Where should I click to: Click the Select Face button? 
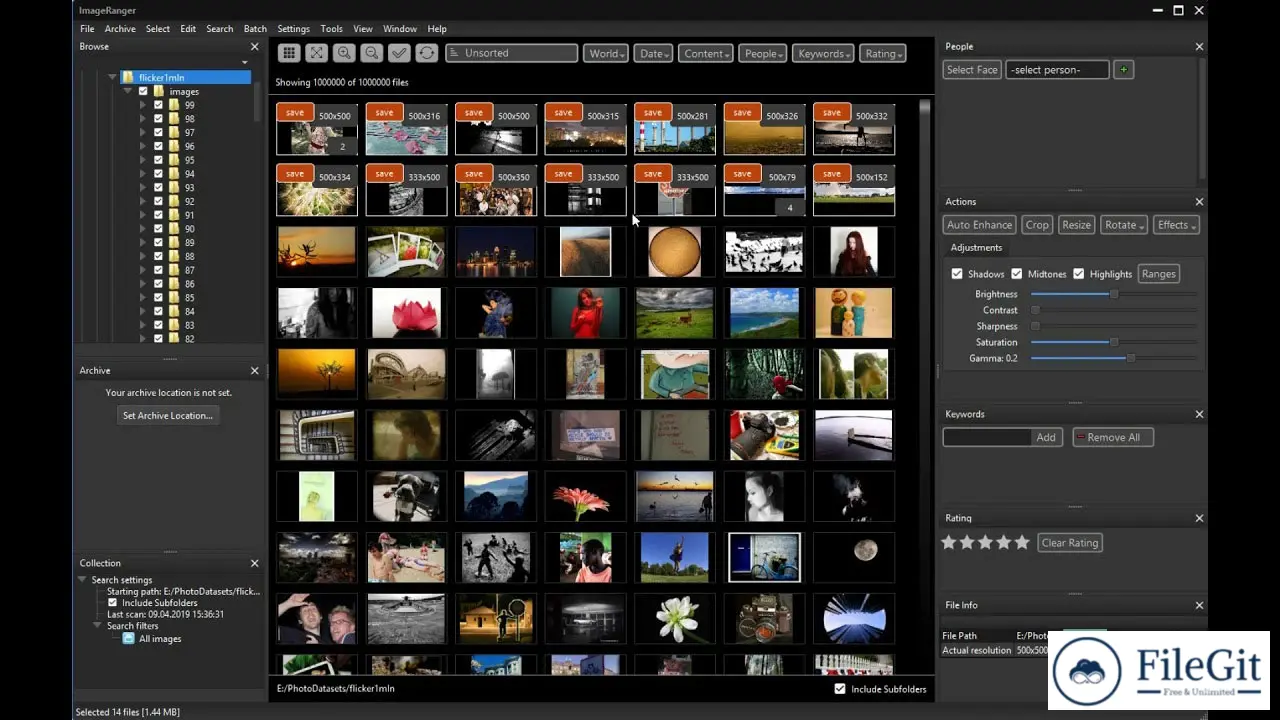[972, 70]
